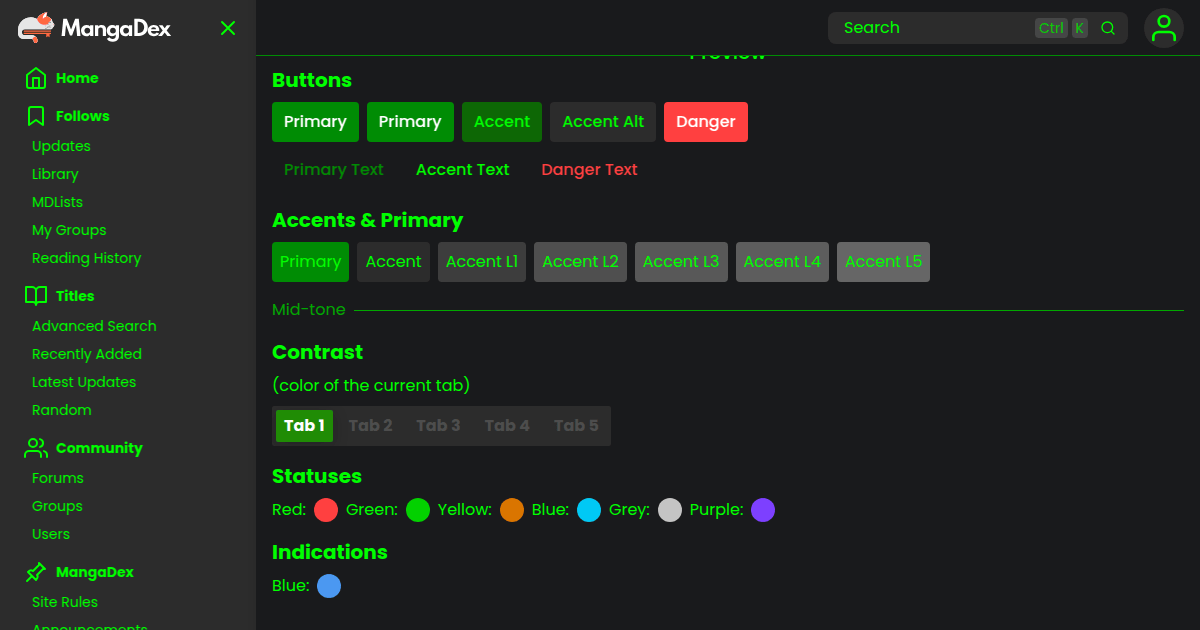Click the Accent button under Buttons
1200x630 pixels.
(502, 122)
